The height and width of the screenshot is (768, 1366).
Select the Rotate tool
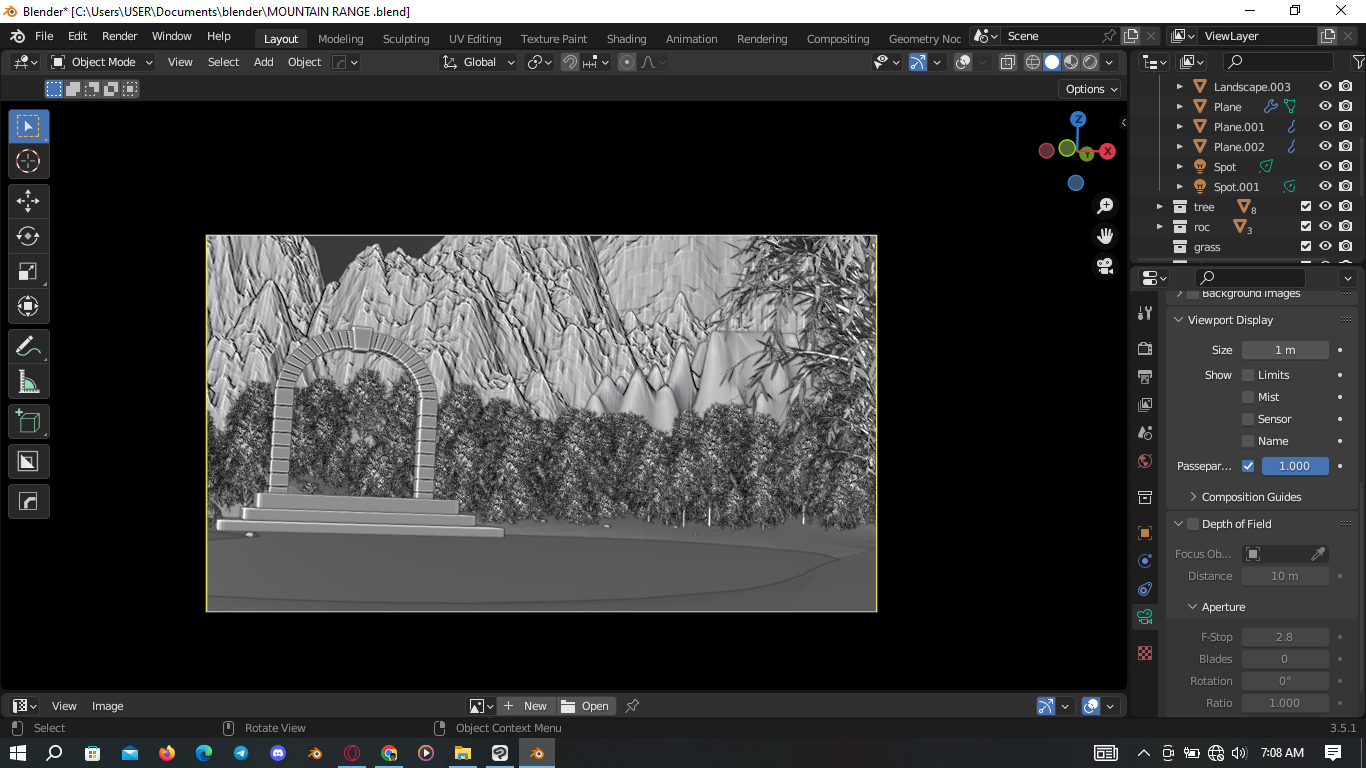click(x=28, y=236)
